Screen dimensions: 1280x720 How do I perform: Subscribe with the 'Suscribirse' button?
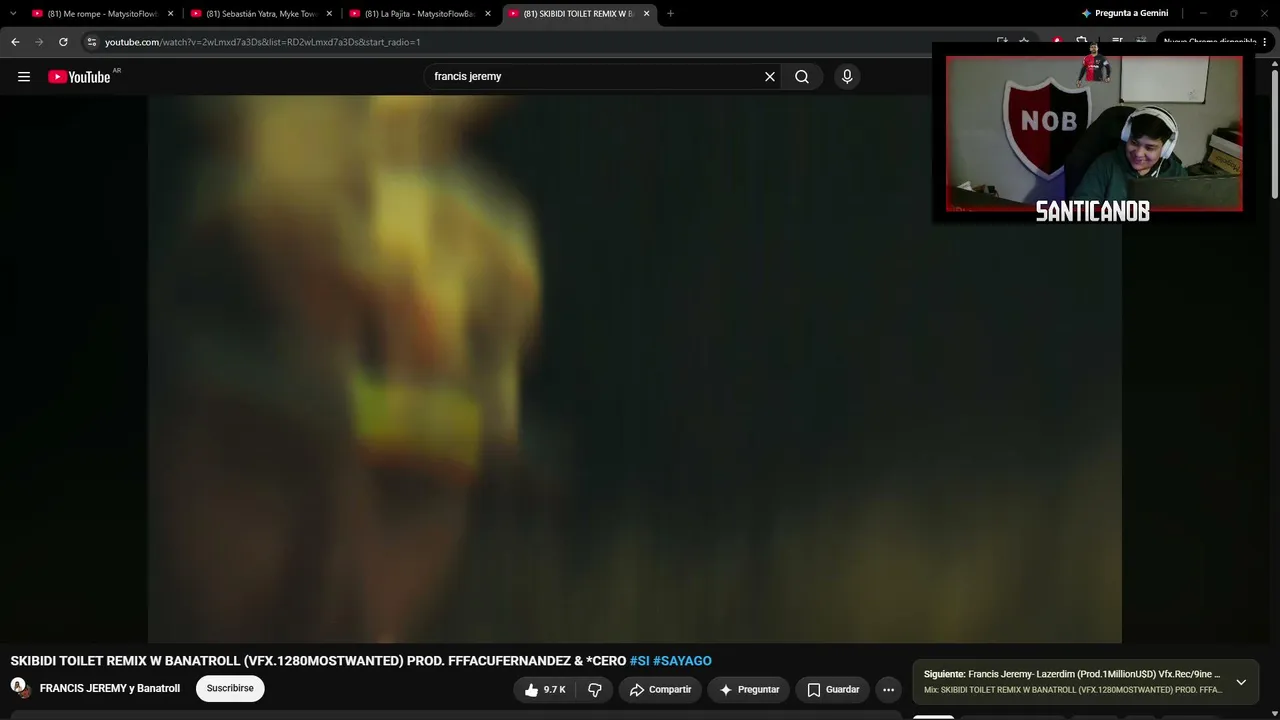click(x=230, y=689)
